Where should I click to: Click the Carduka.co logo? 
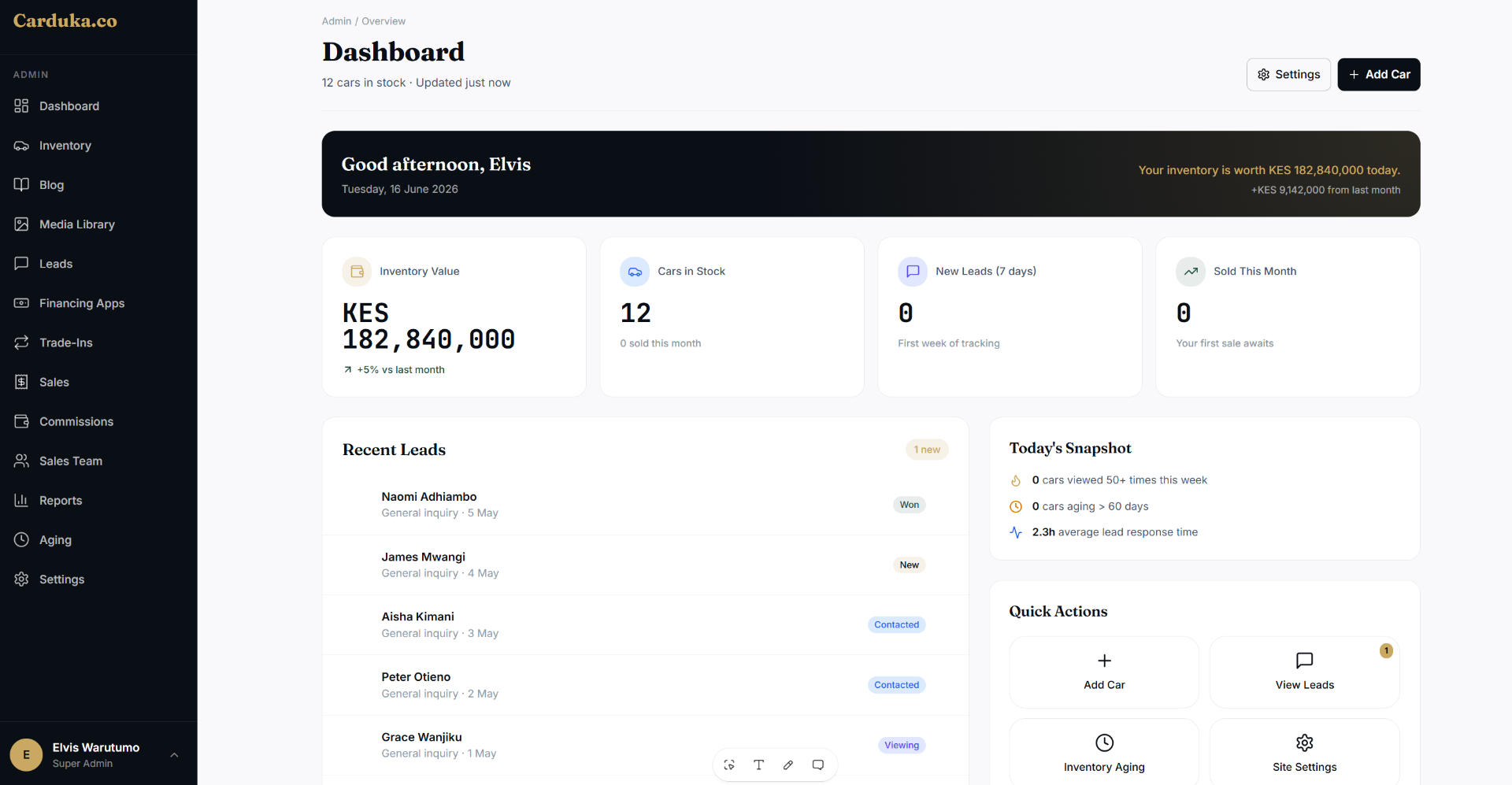tap(65, 21)
